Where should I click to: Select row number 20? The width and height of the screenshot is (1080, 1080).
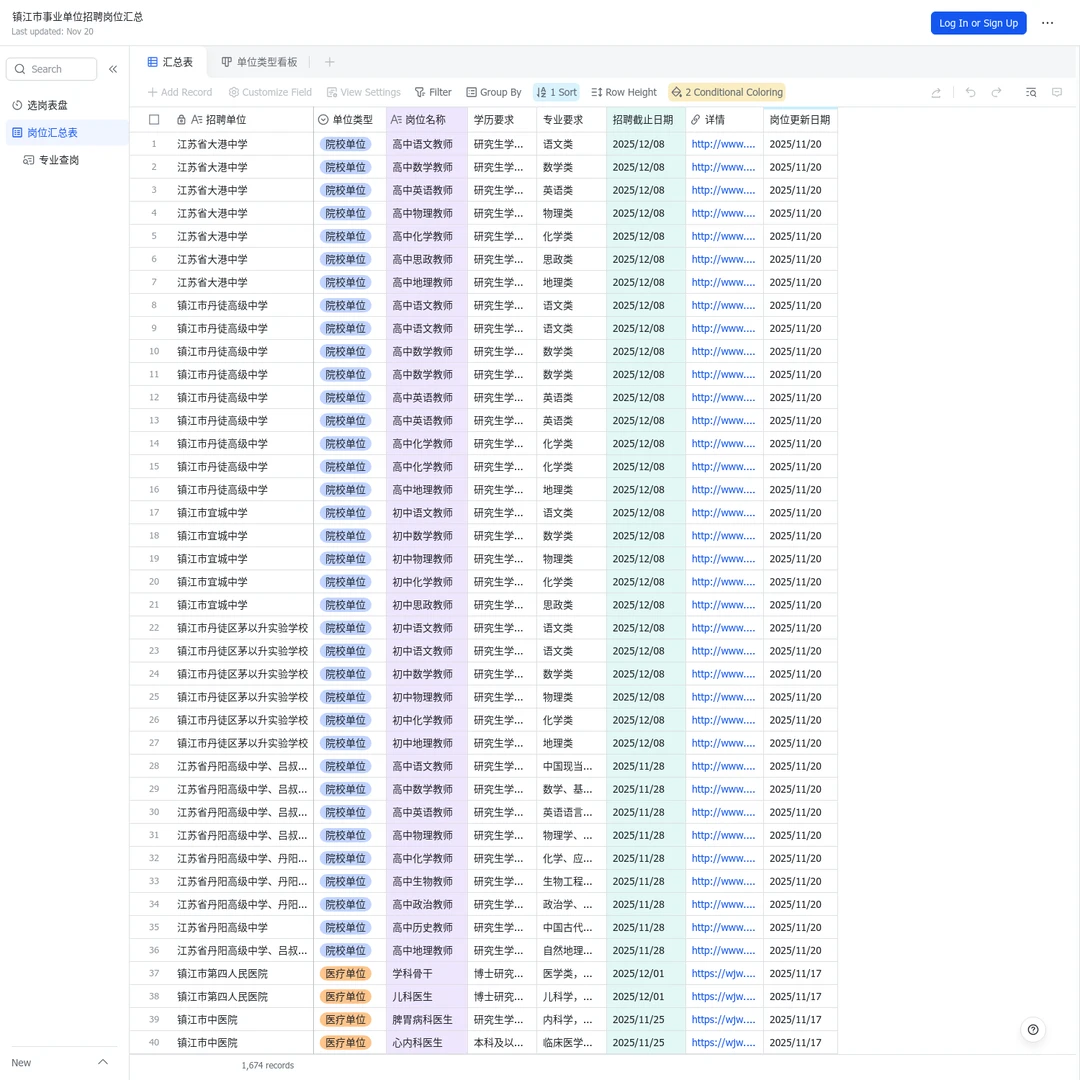pos(154,581)
